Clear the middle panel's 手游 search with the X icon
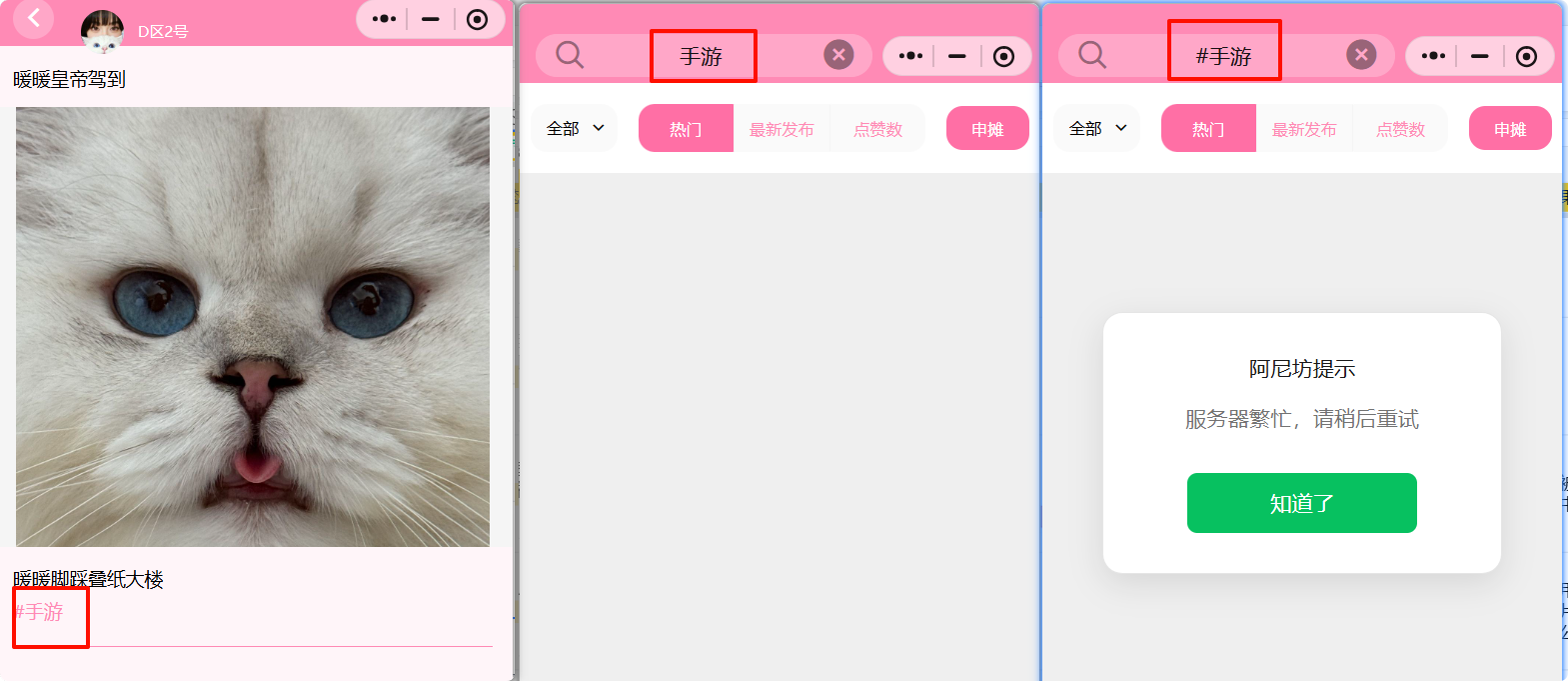Viewport: 1568px width, 681px height. pyautogui.click(x=838, y=55)
